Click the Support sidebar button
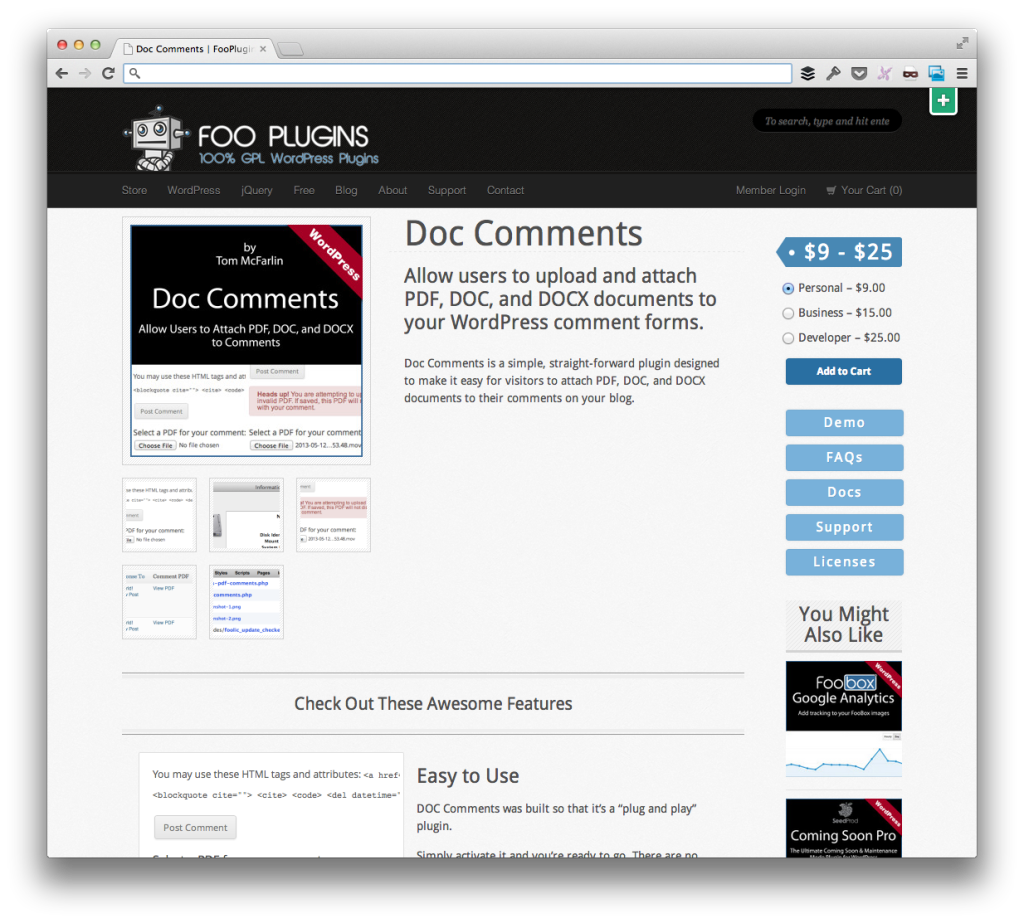This screenshot has width=1024, height=923. [844, 527]
